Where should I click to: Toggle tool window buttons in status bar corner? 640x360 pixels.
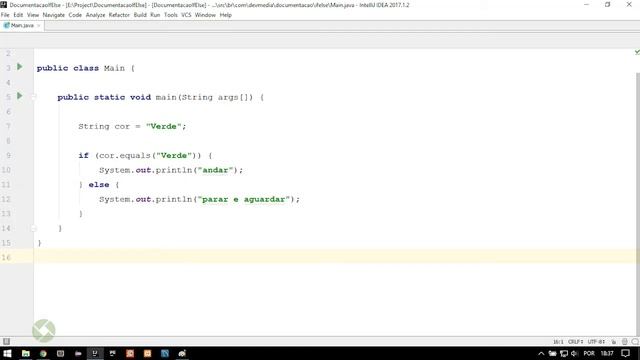point(6,341)
